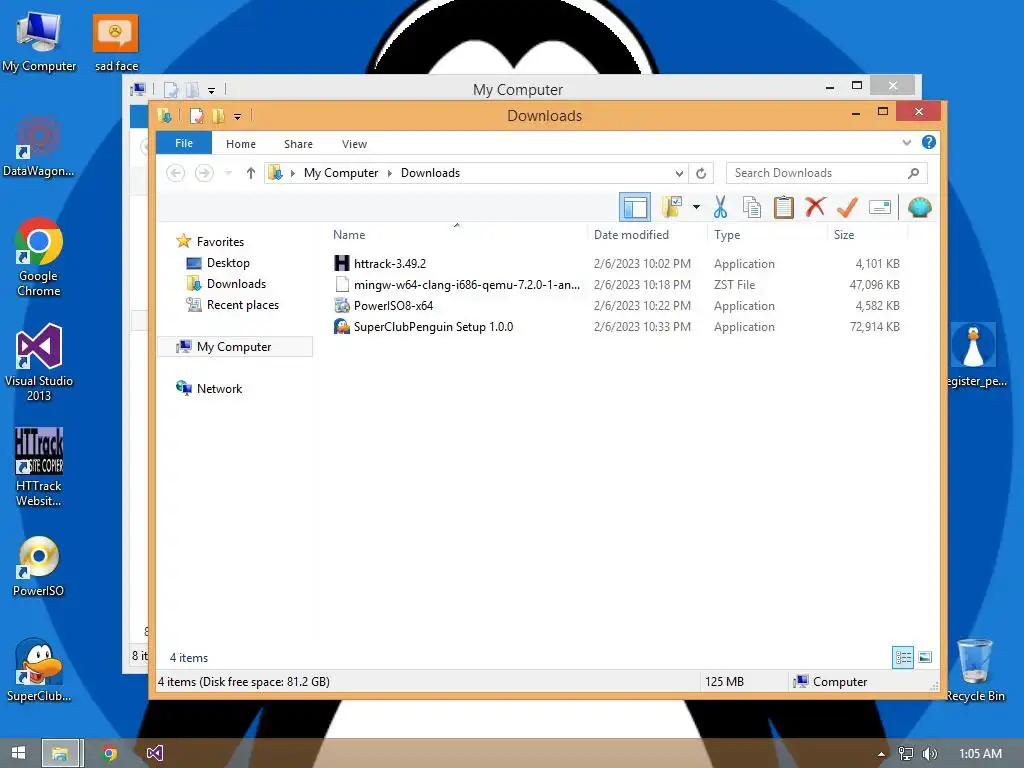This screenshot has height=768, width=1024.
Task: Toggle the navigation pane layout icon
Action: tap(635, 208)
